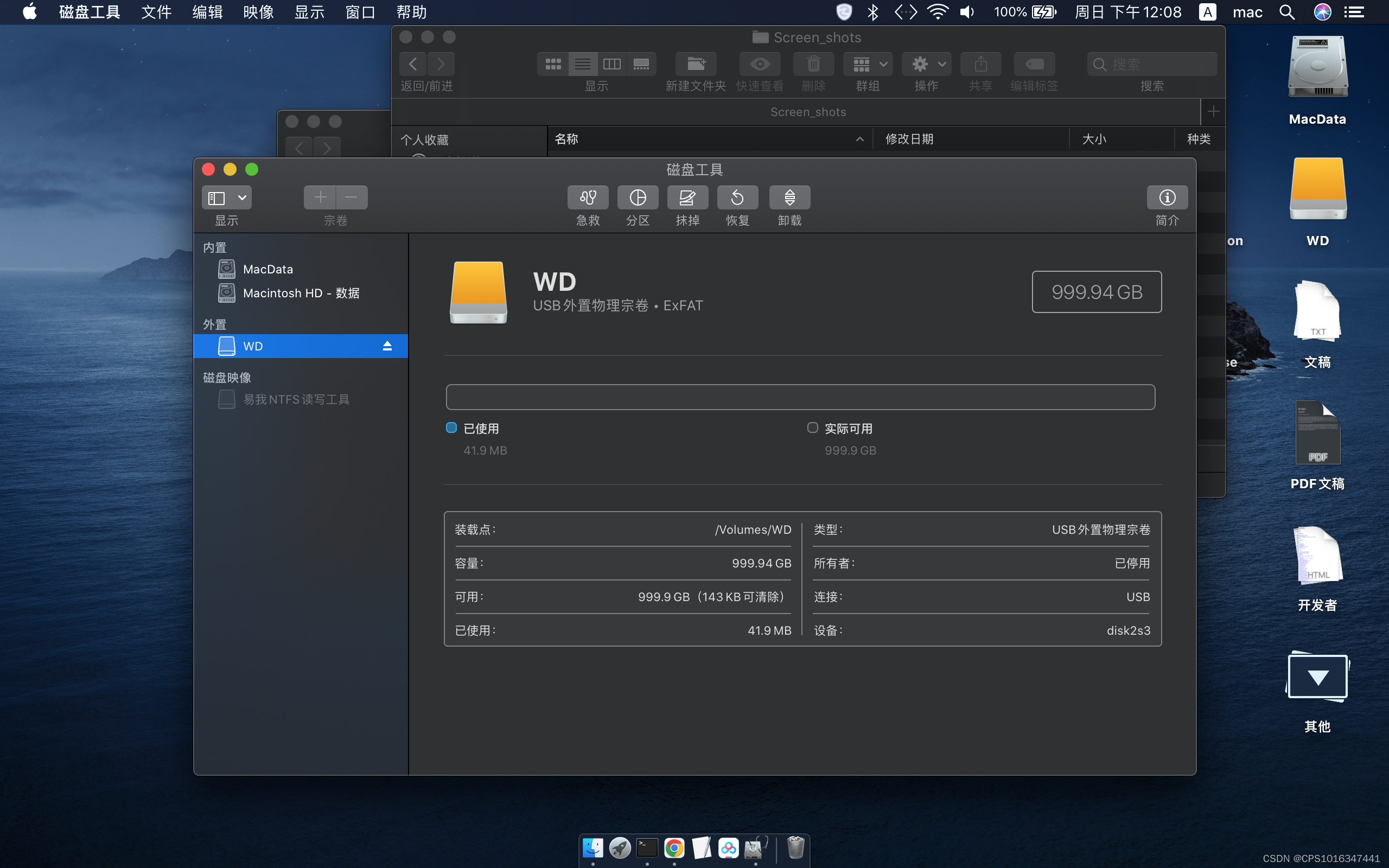Click the 卸载 unmount toolbar icon
Image resolution: width=1389 pixels, height=868 pixels.
pos(789,197)
